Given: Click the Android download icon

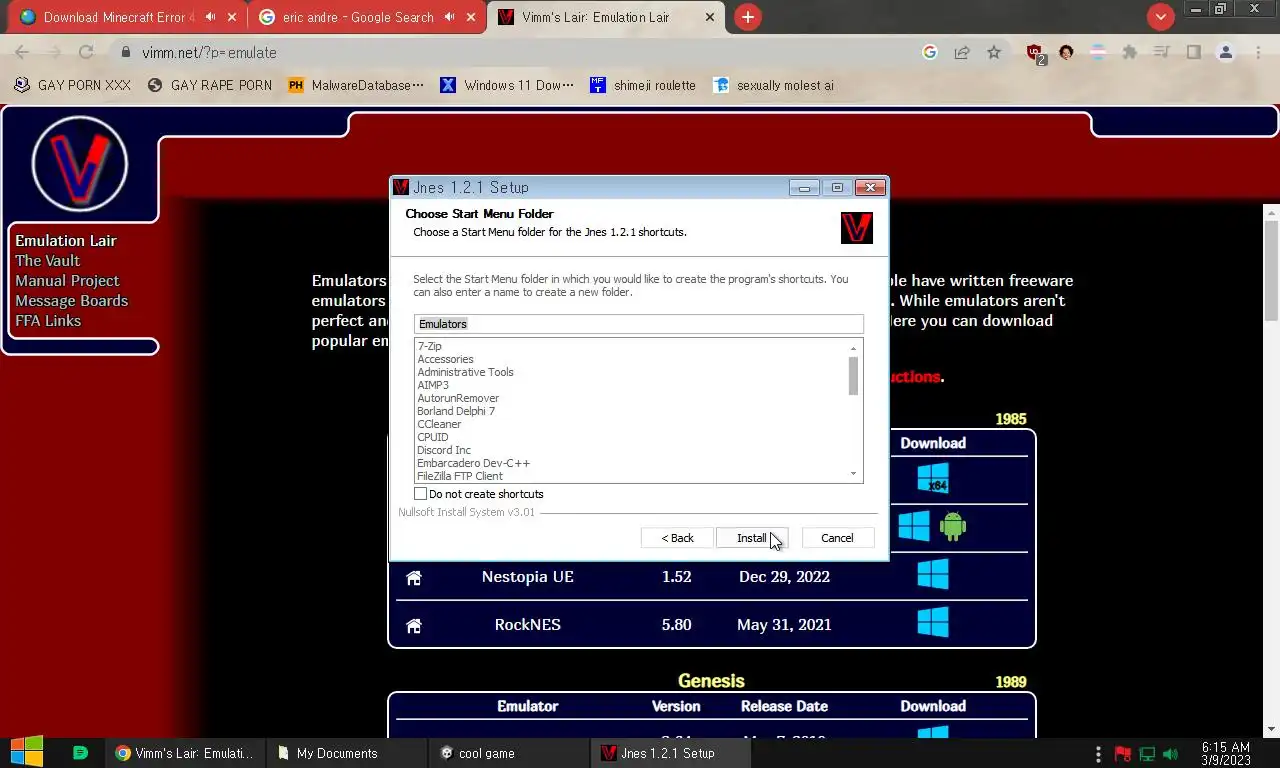Looking at the screenshot, I should tap(953, 526).
